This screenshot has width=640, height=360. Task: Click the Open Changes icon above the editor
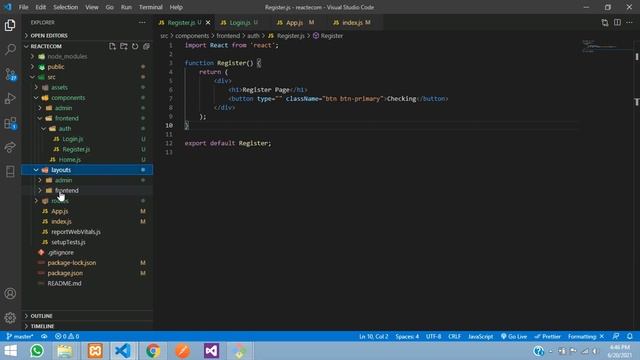pos(605,22)
